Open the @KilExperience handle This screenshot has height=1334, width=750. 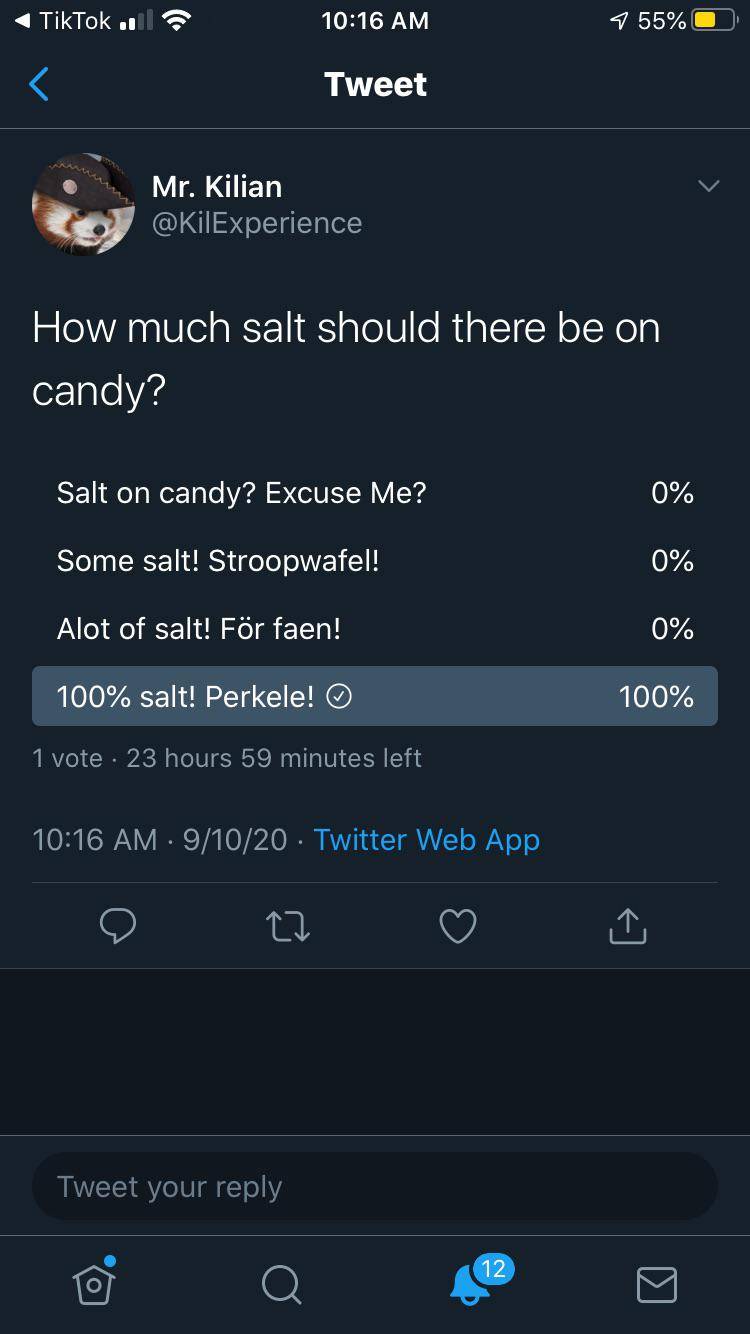coord(257,223)
